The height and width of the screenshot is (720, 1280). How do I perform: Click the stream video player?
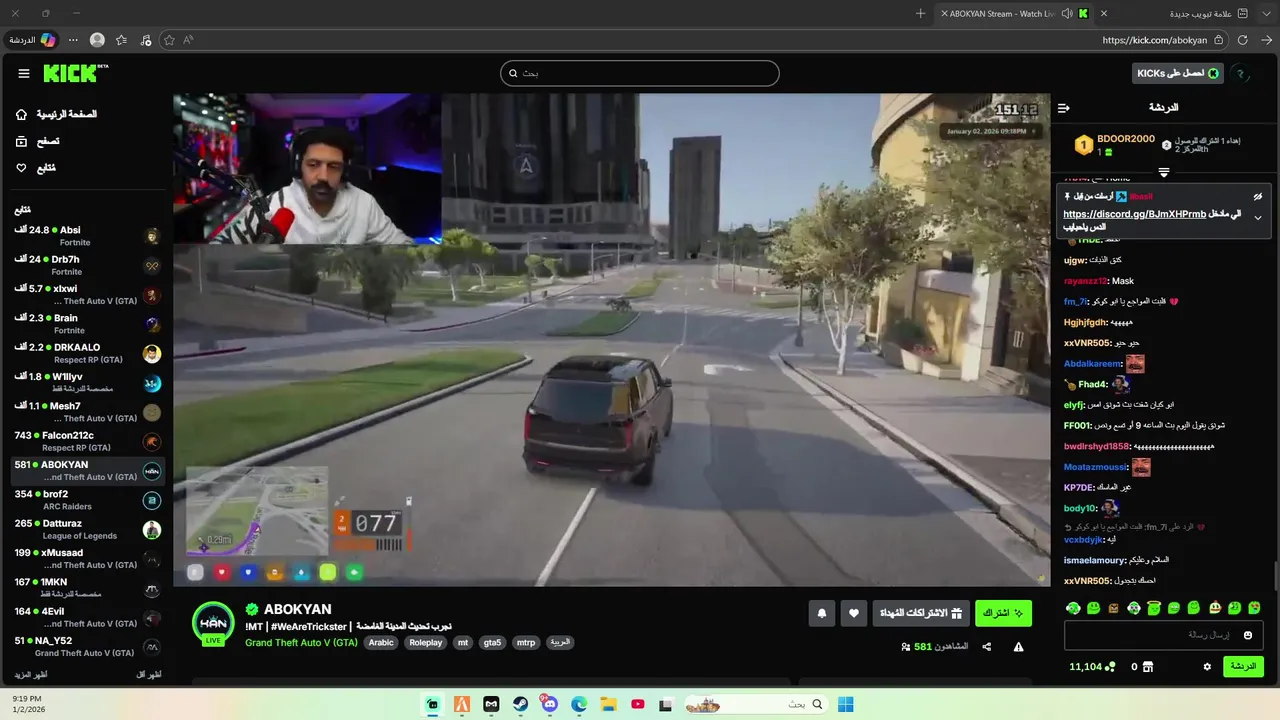click(x=611, y=340)
